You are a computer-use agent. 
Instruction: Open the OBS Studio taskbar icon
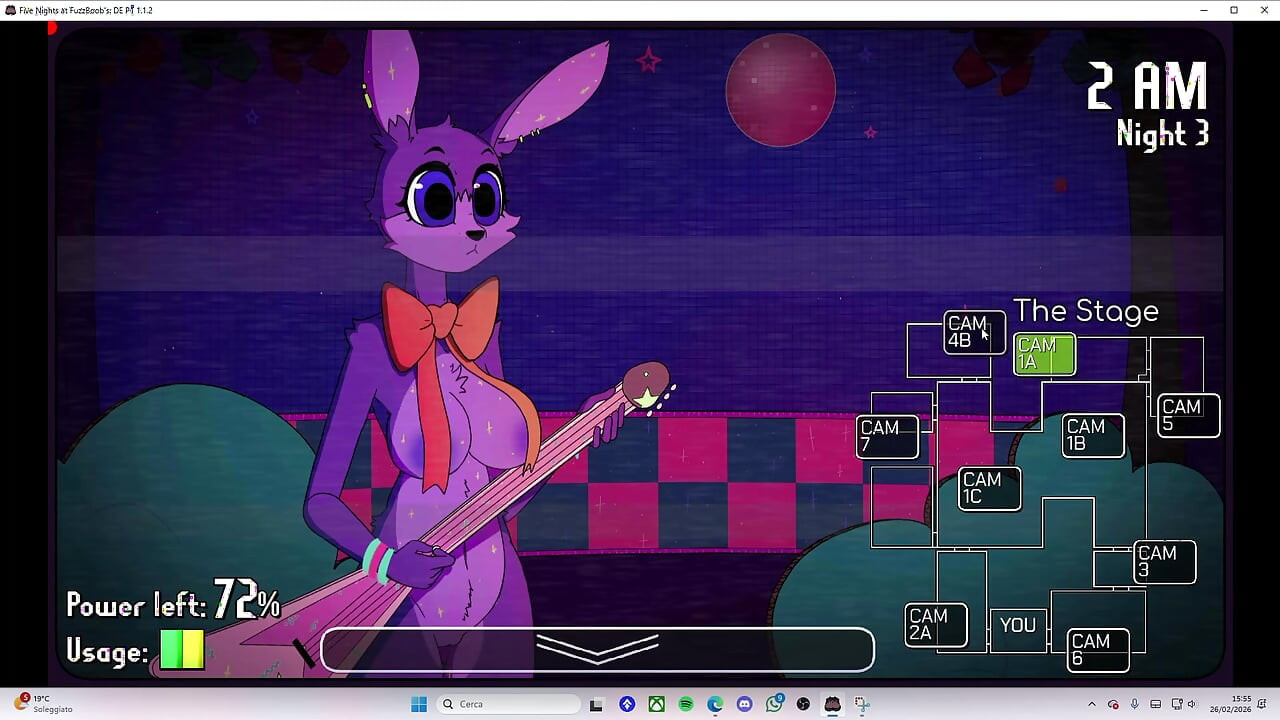point(803,704)
